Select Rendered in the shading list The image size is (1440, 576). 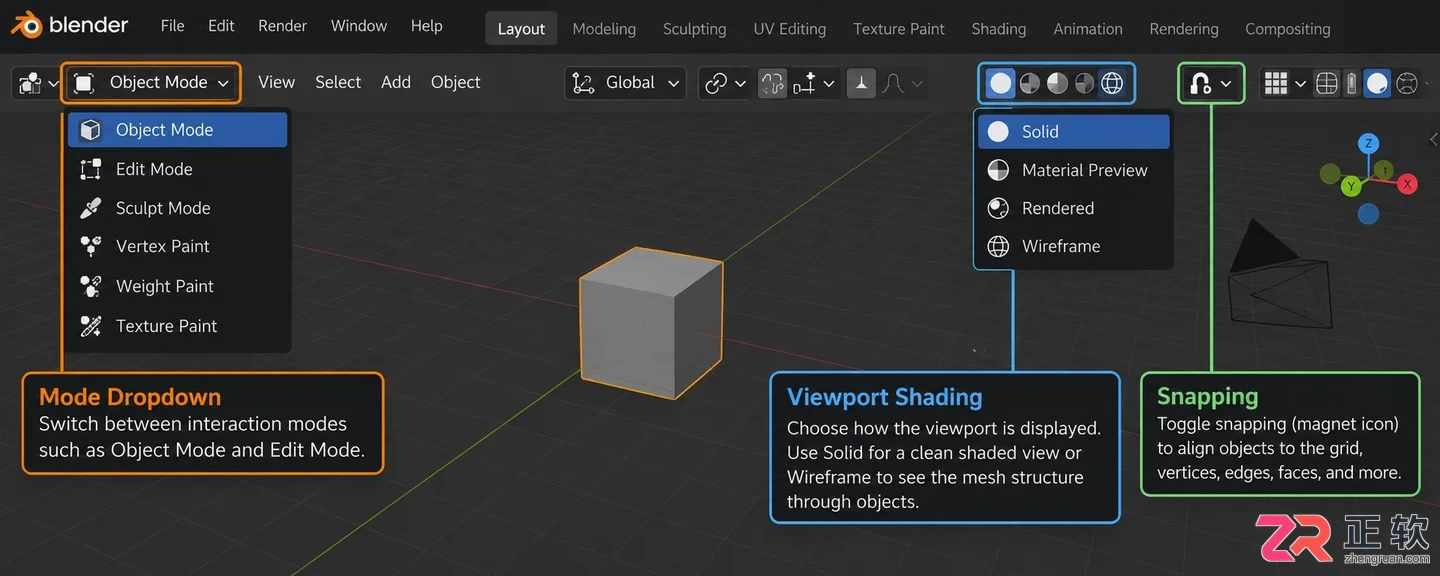click(1074, 208)
